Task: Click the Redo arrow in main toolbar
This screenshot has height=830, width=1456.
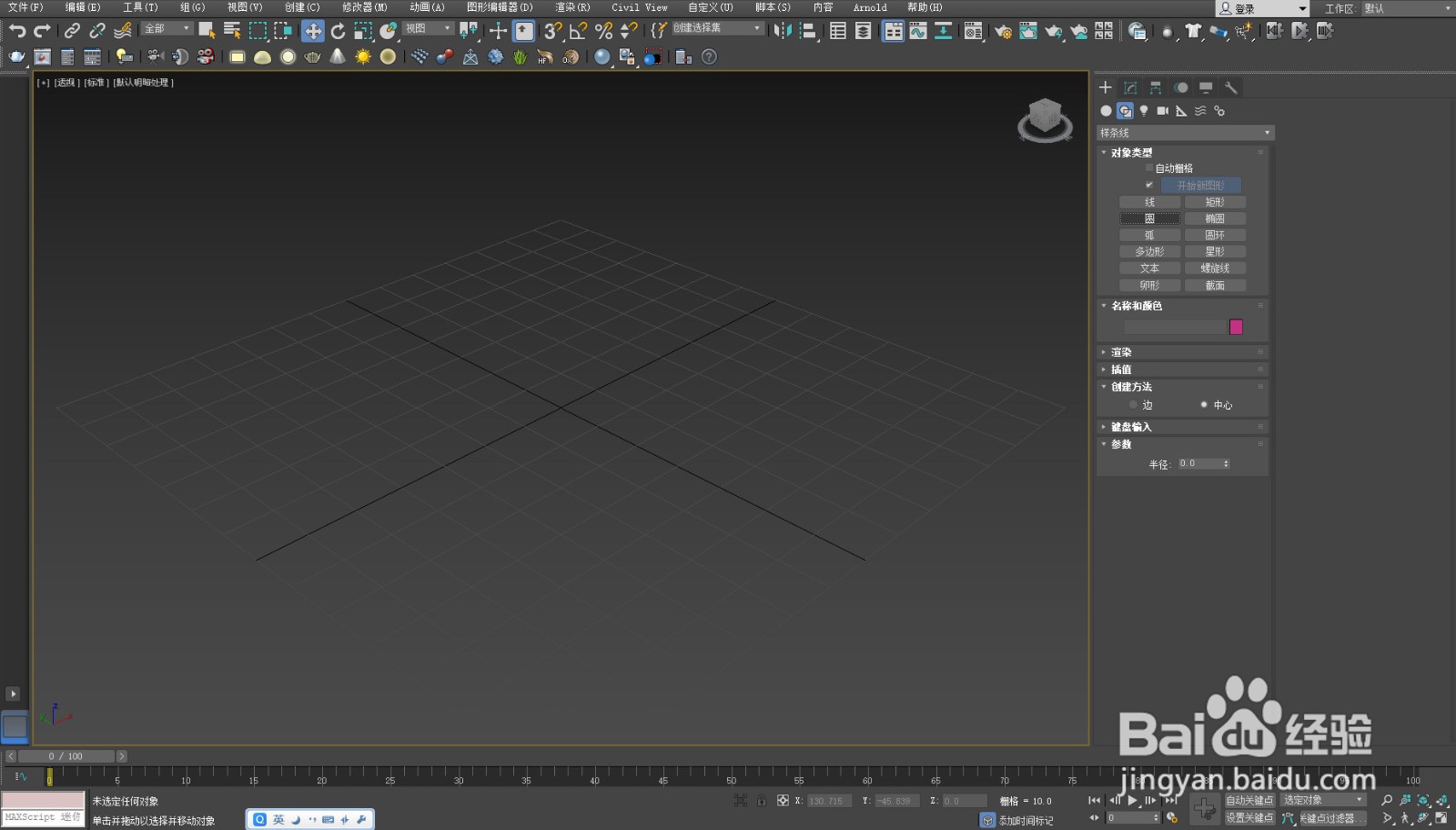Action: click(x=42, y=31)
